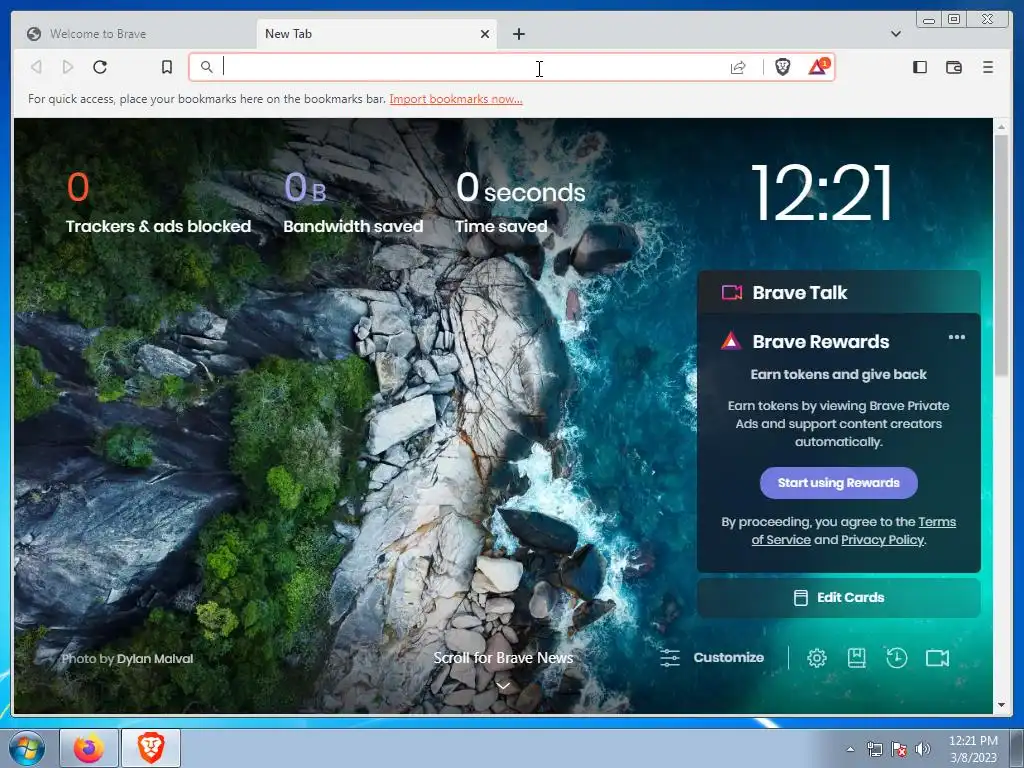Open the network tray icon
Viewport: 1024px width, 768px height.
pos(874,749)
